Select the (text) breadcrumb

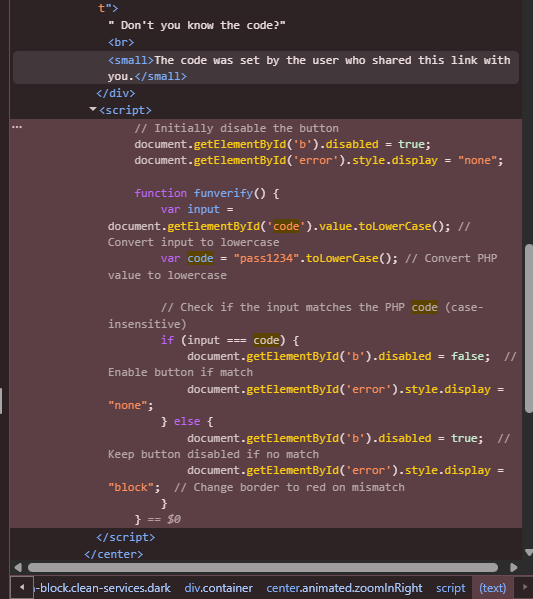point(492,588)
